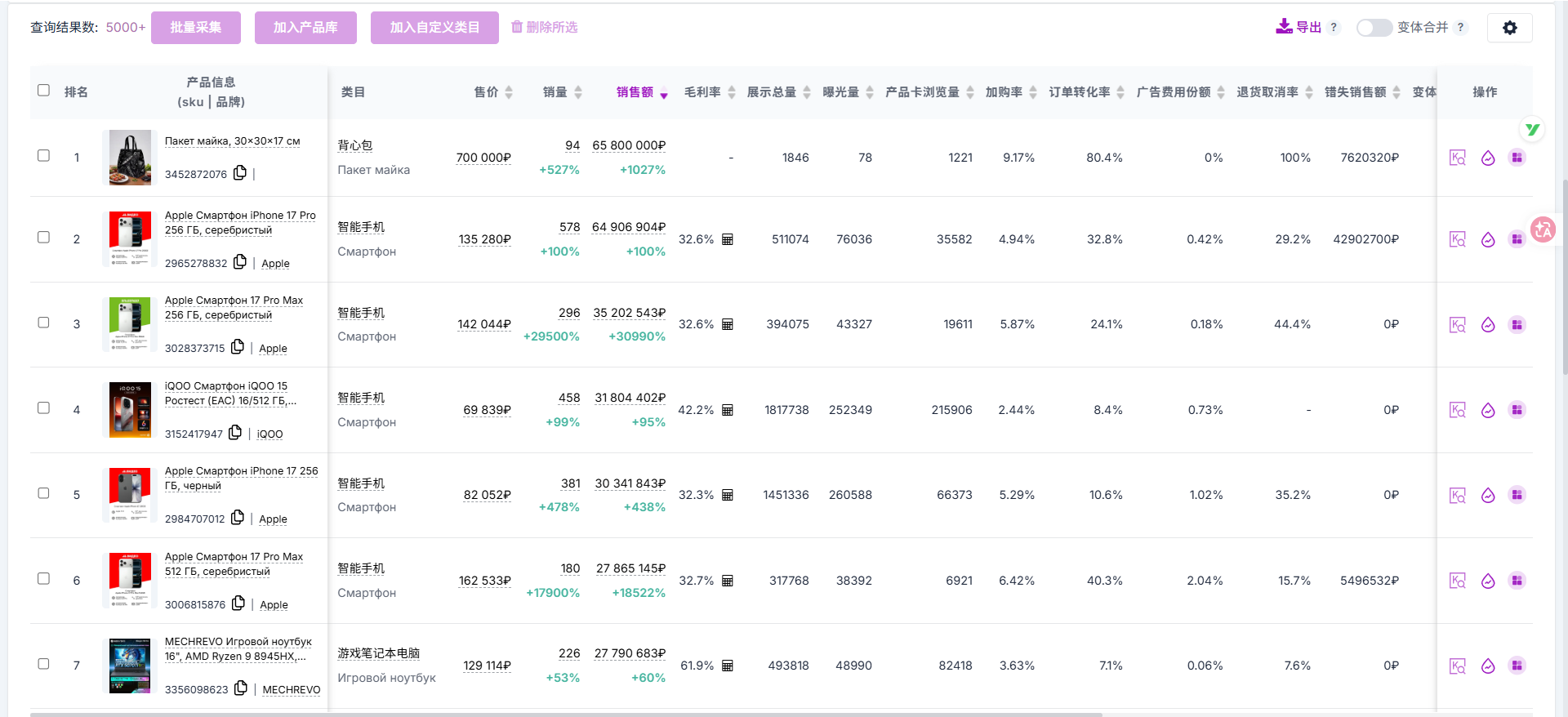Image resolution: width=1568 pixels, height=717 pixels.
Task: Click purple grid icon for MECHREVO row
Action: tap(1517, 666)
